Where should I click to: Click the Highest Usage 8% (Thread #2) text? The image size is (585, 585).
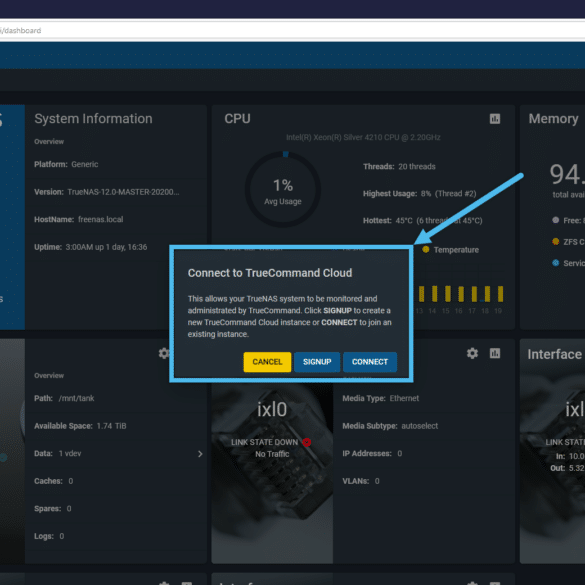click(x=420, y=194)
